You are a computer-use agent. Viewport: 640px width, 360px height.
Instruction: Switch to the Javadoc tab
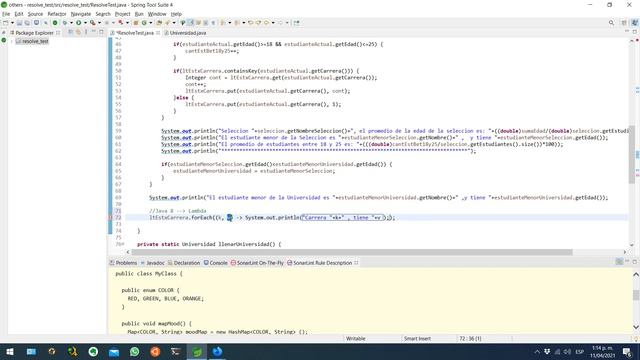(x=152, y=263)
